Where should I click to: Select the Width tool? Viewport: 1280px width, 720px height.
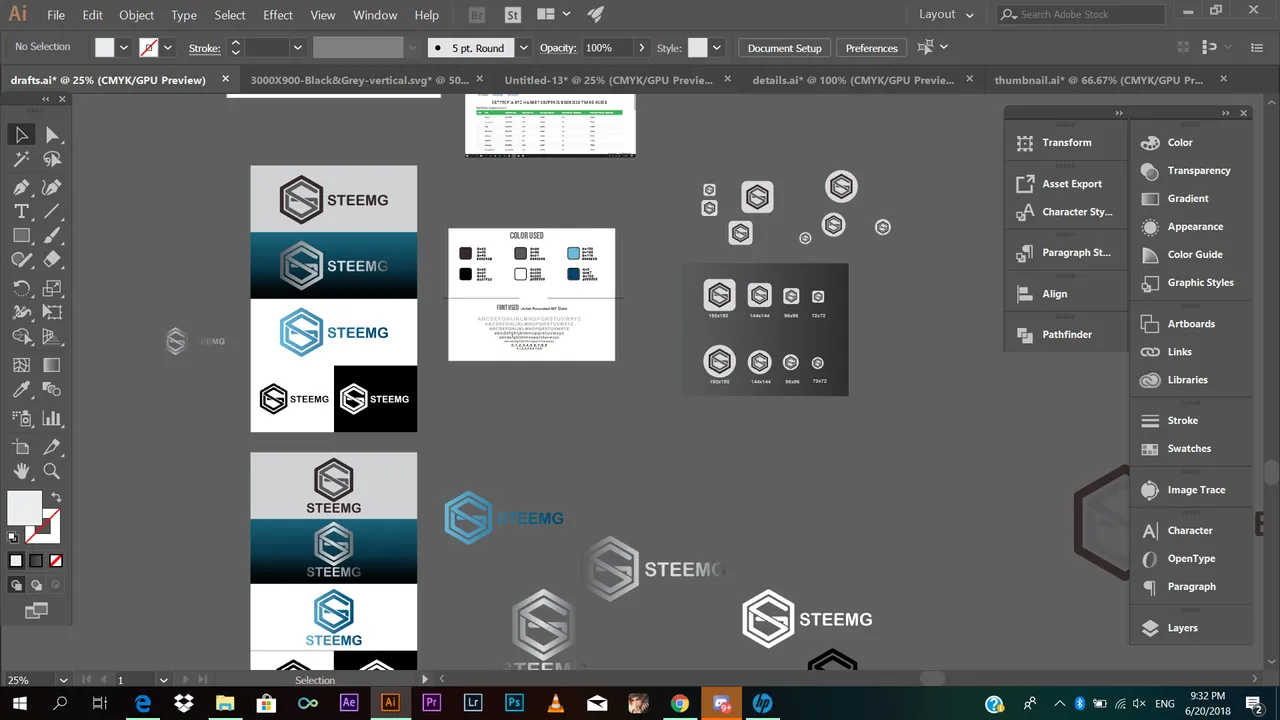pyautogui.click(x=21, y=313)
